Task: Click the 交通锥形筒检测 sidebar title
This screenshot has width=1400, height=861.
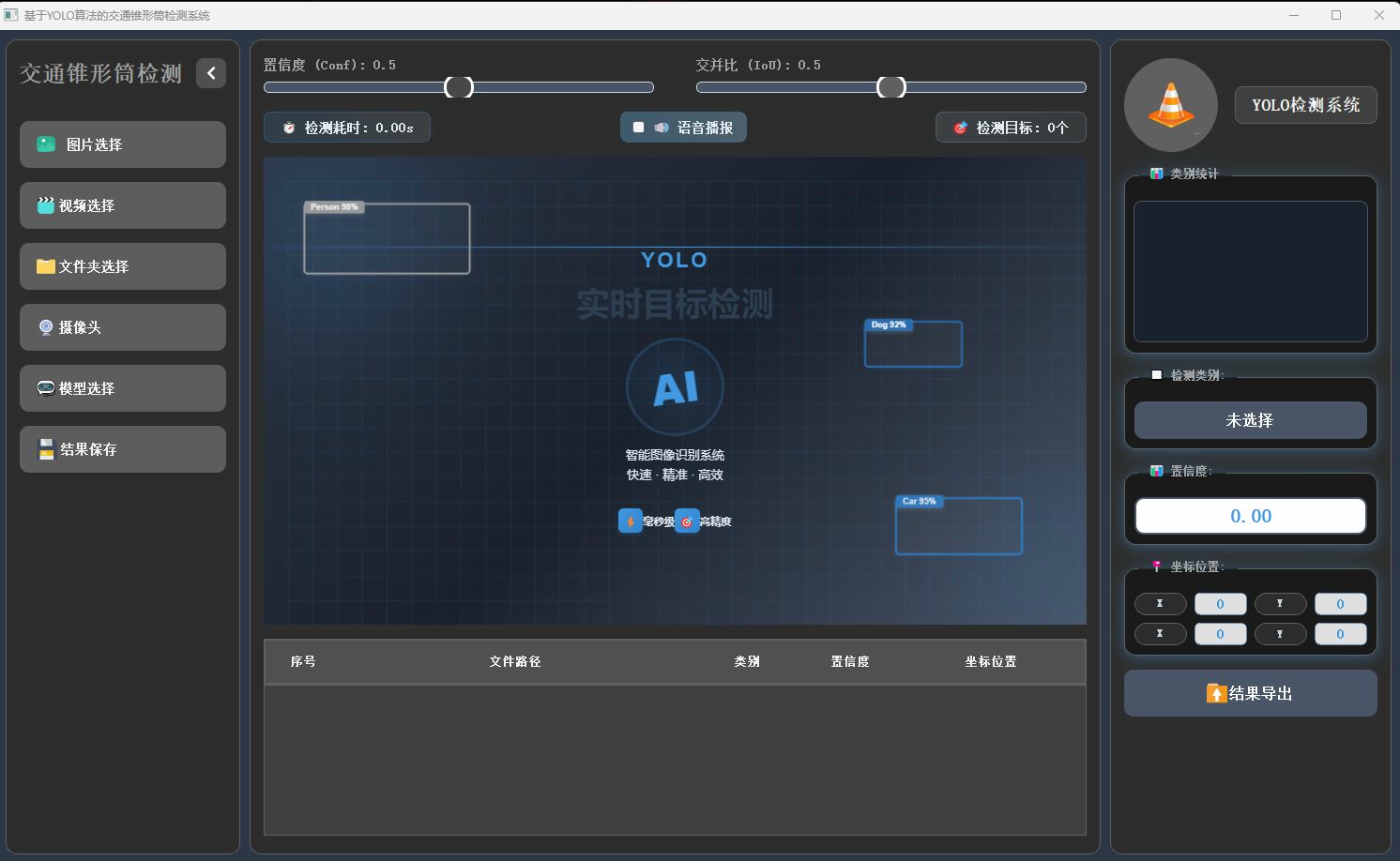Action: click(101, 73)
